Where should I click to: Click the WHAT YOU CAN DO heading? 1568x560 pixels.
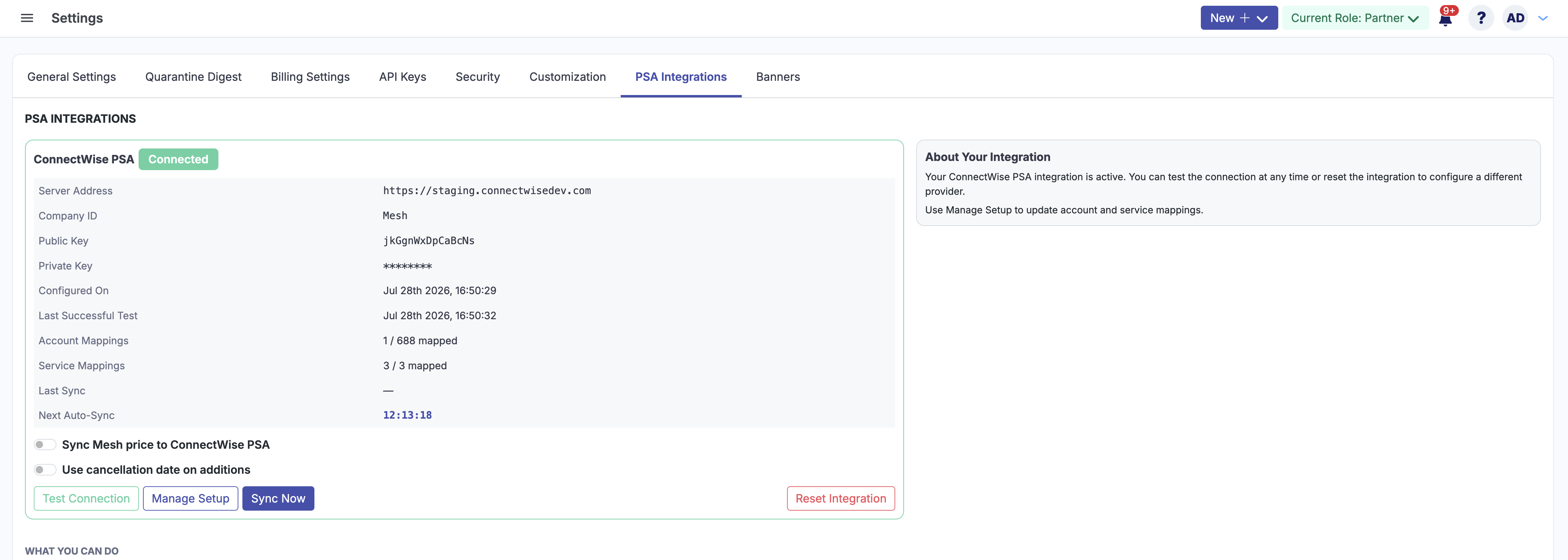coord(72,551)
